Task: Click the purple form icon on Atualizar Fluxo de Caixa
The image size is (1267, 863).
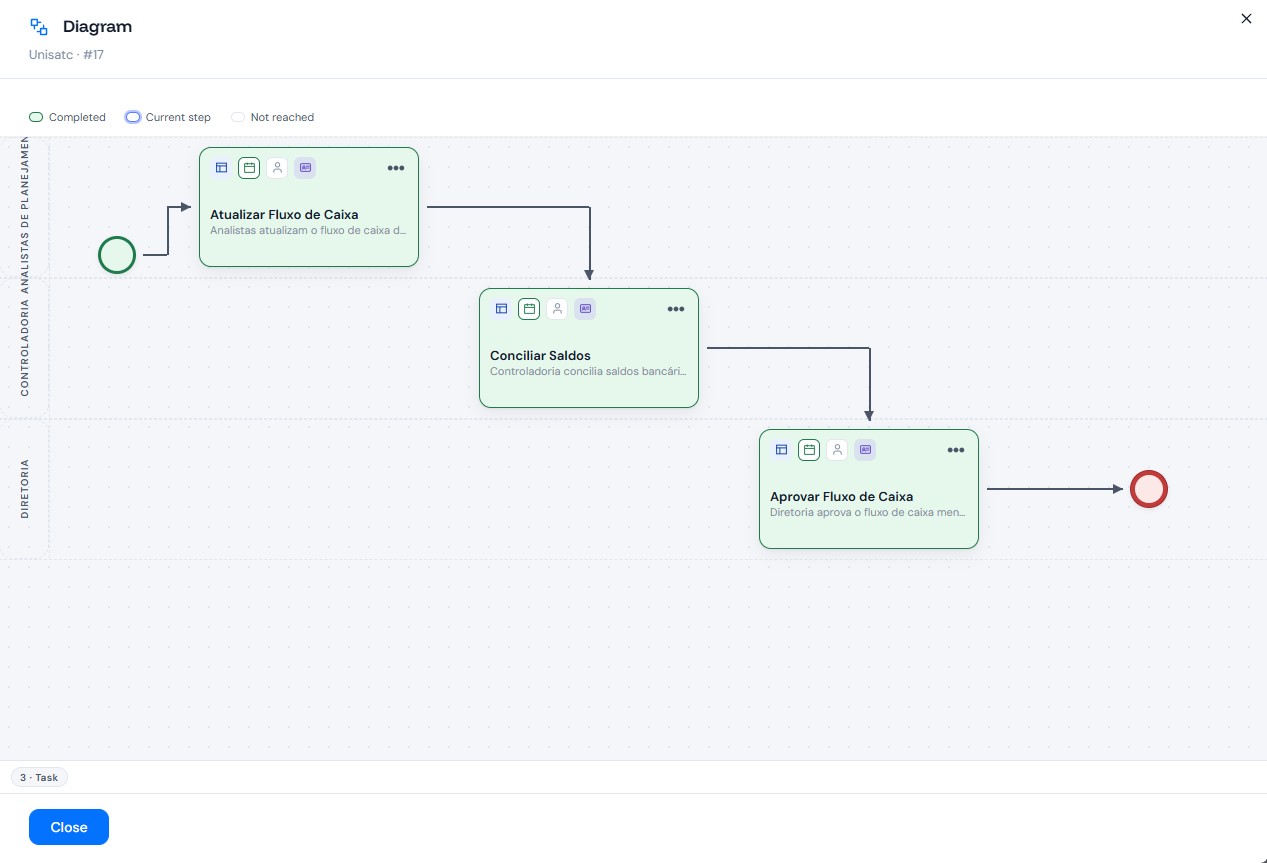Action: [305, 168]
